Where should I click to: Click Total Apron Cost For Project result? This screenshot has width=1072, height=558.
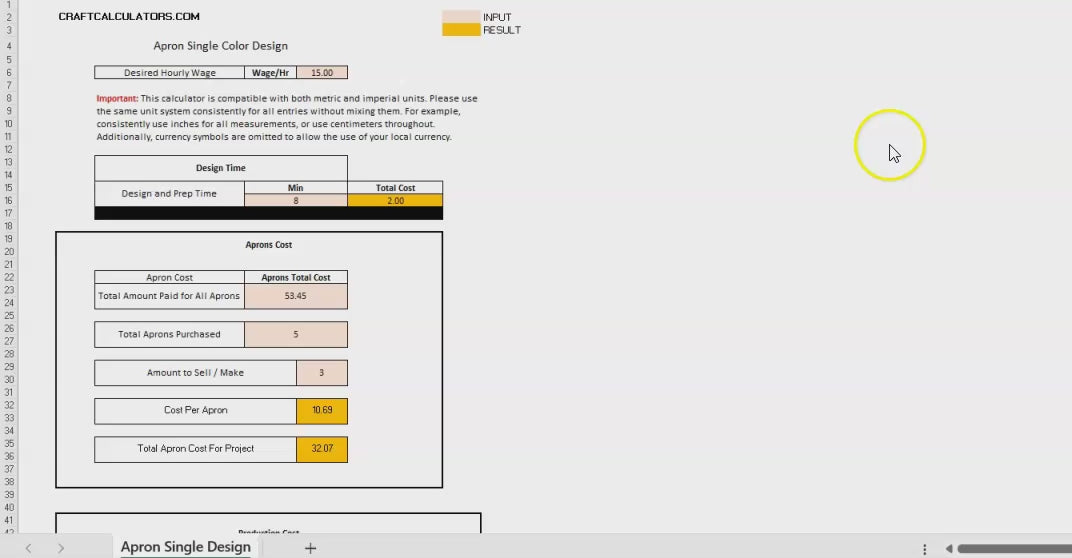(322, 449)
